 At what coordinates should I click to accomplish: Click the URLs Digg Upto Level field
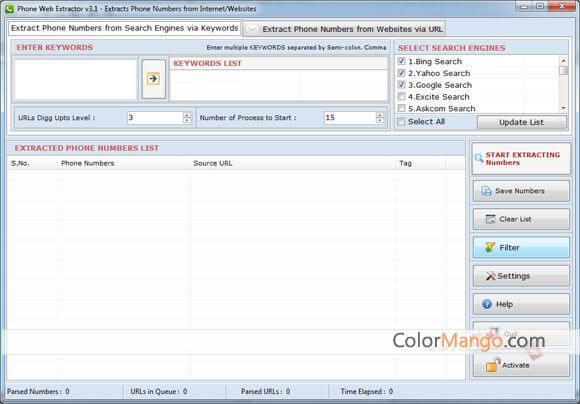(155, 118)
